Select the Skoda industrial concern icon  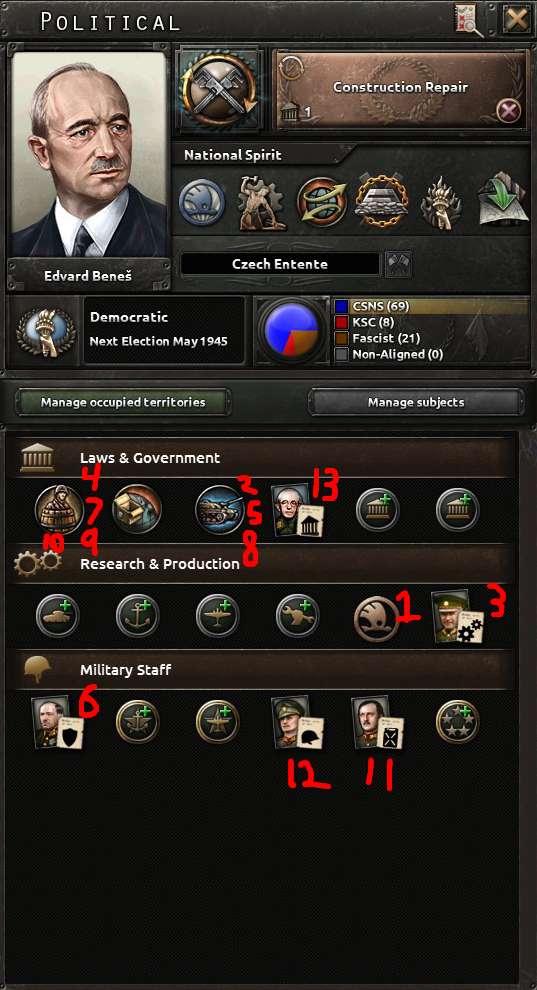[x=375, y=614]
